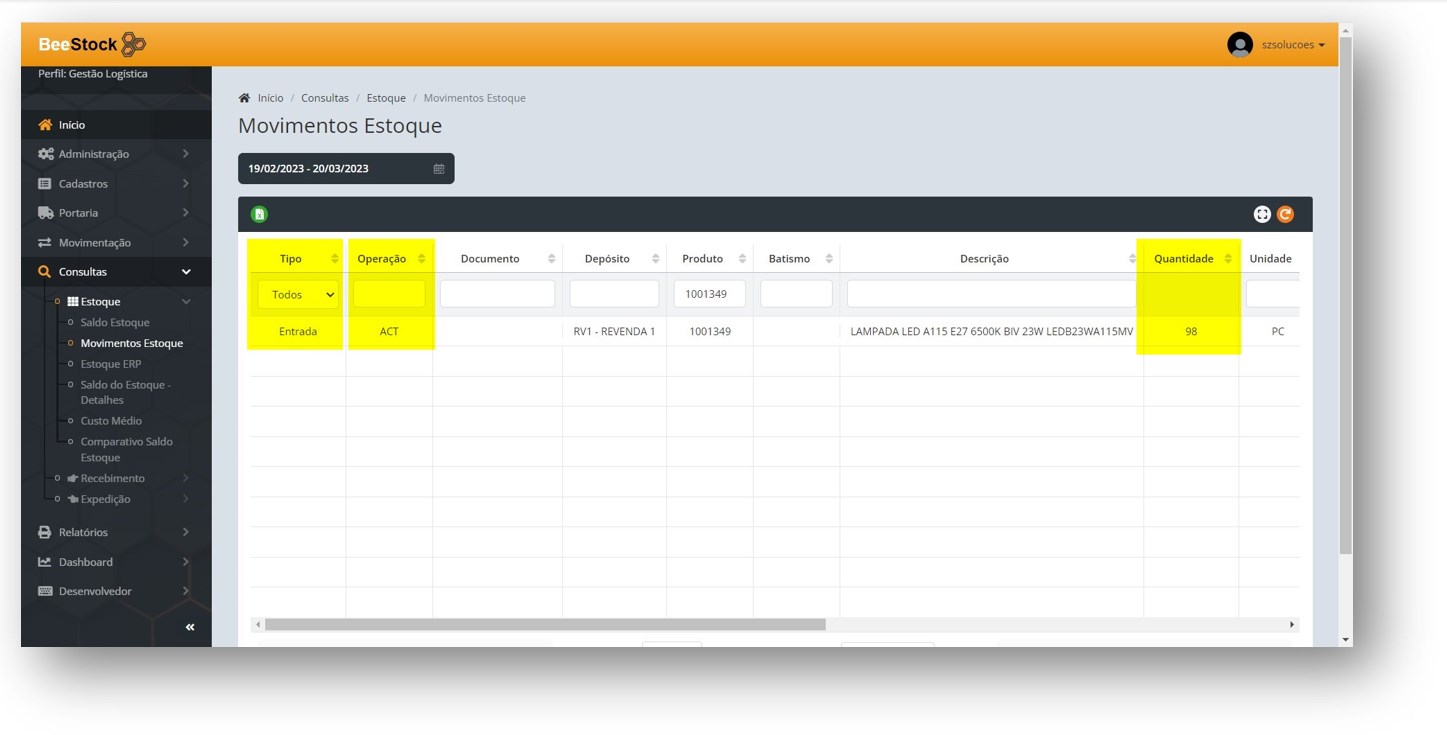
Task: Click the fullscreen expand table icon
Action: (1262, 214)
